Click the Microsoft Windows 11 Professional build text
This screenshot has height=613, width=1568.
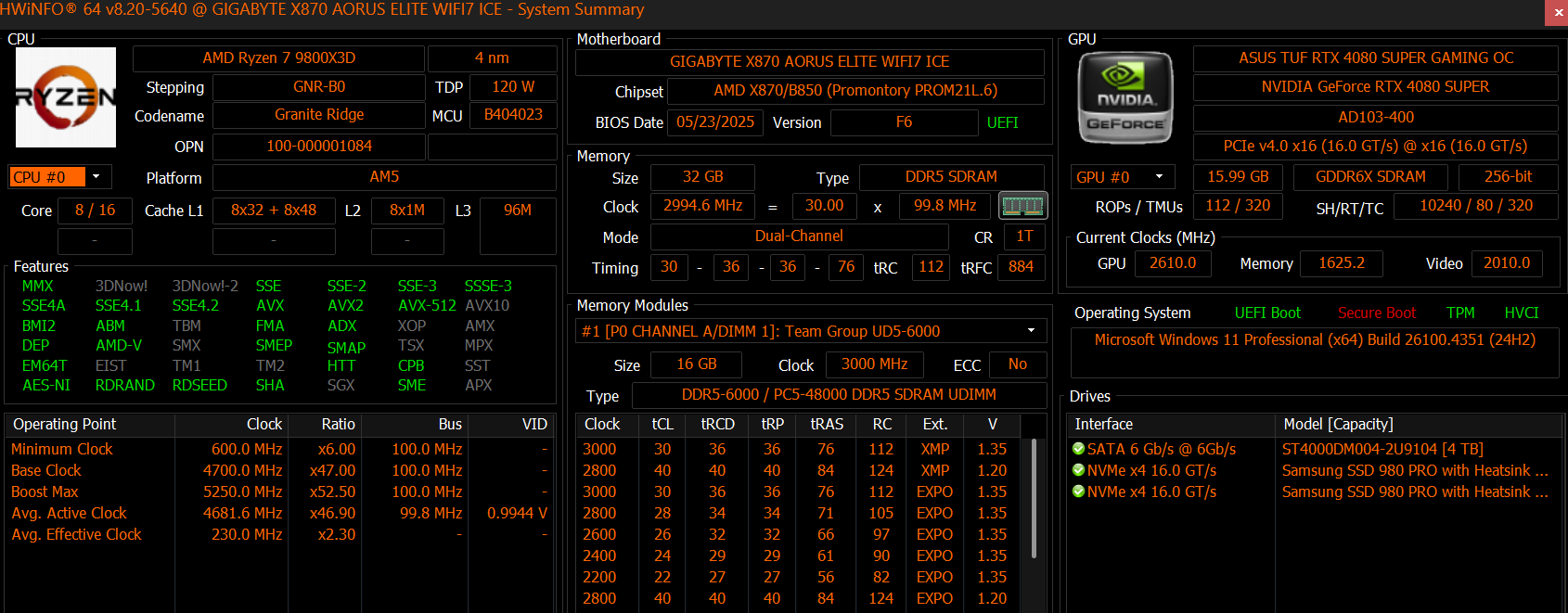(x=1315, y=340)
